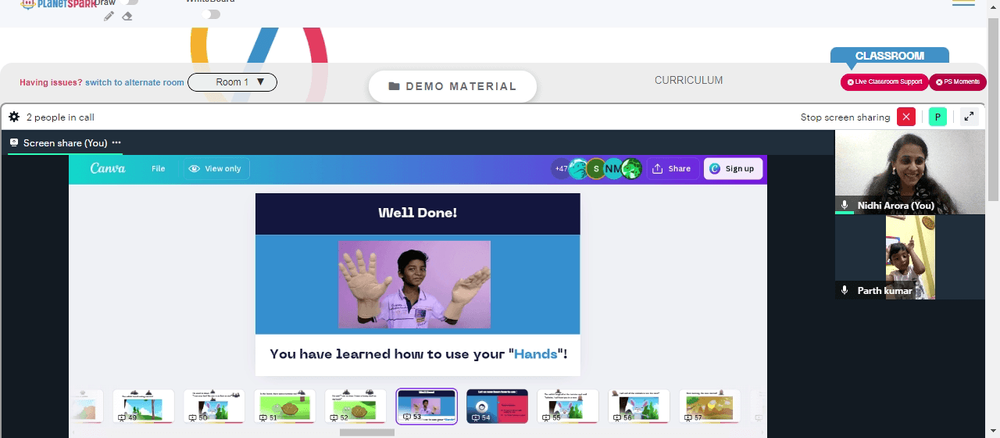Toggle the WhiteBoard switch
Screen dimensions: 1000x438
click(210, 14)
